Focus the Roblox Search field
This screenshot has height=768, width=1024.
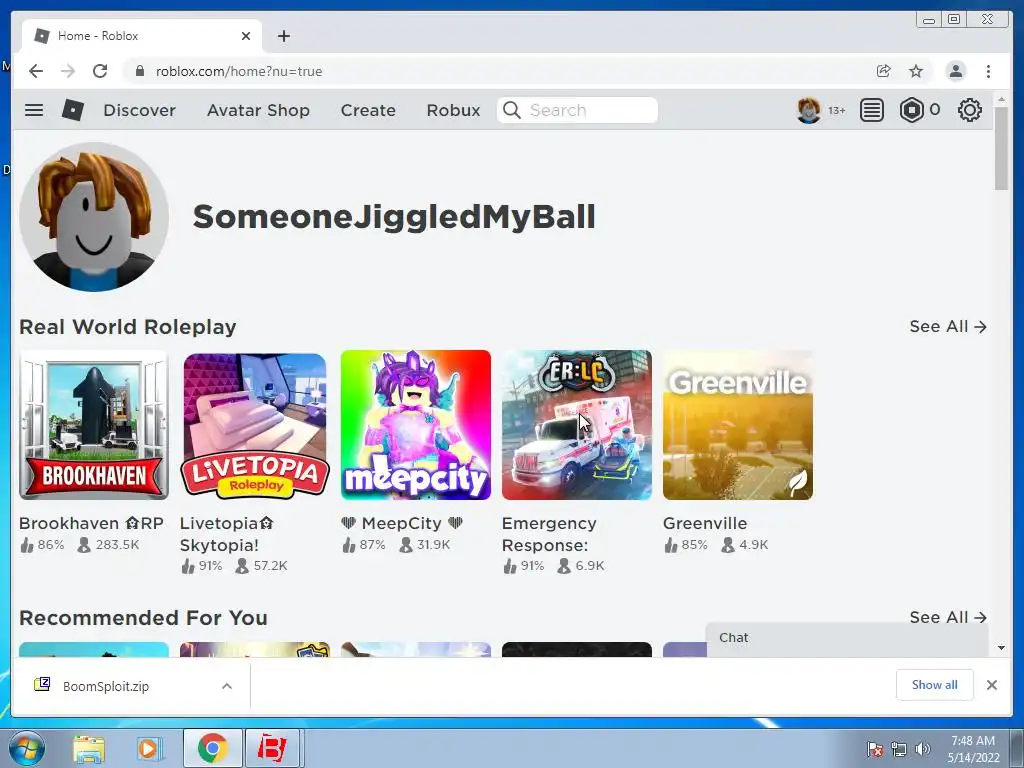tap(577, 110)
